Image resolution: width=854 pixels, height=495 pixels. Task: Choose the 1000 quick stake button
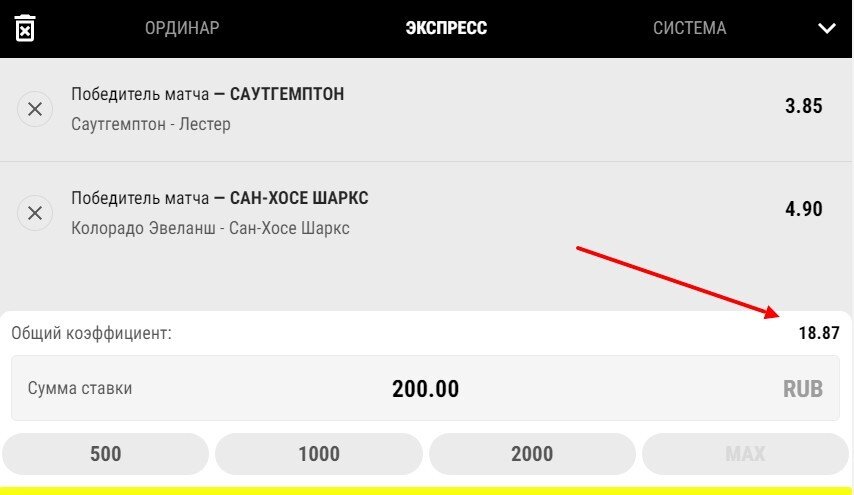pyautogui.click(x=319, y=454)
